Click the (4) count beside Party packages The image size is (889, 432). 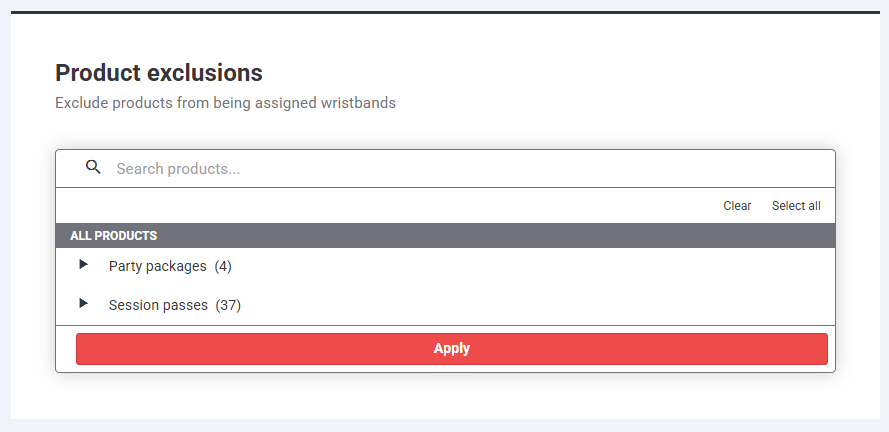[223, 266]
